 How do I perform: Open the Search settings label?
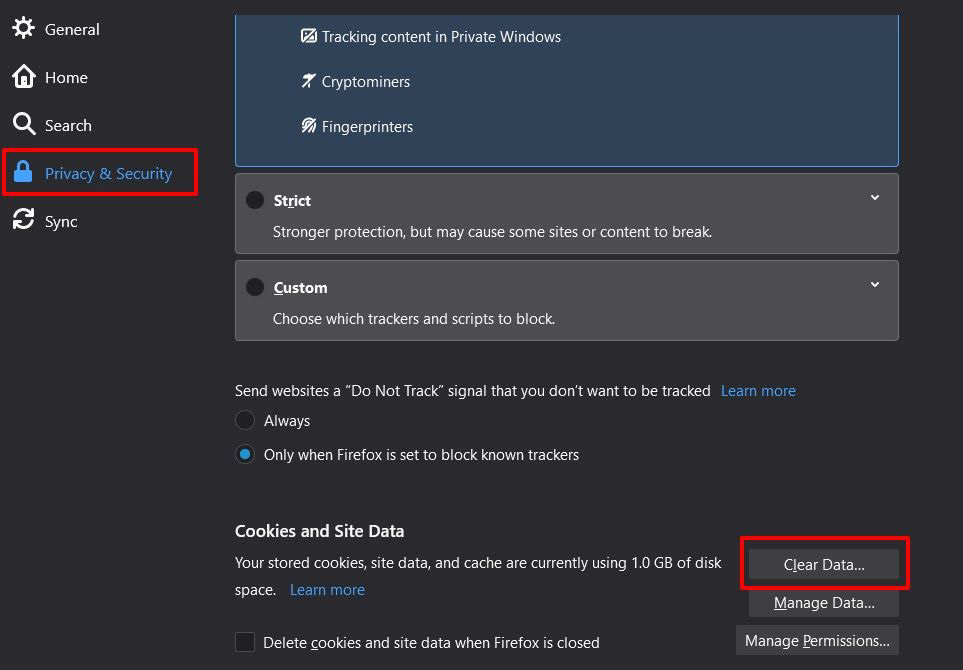[68, 125]
